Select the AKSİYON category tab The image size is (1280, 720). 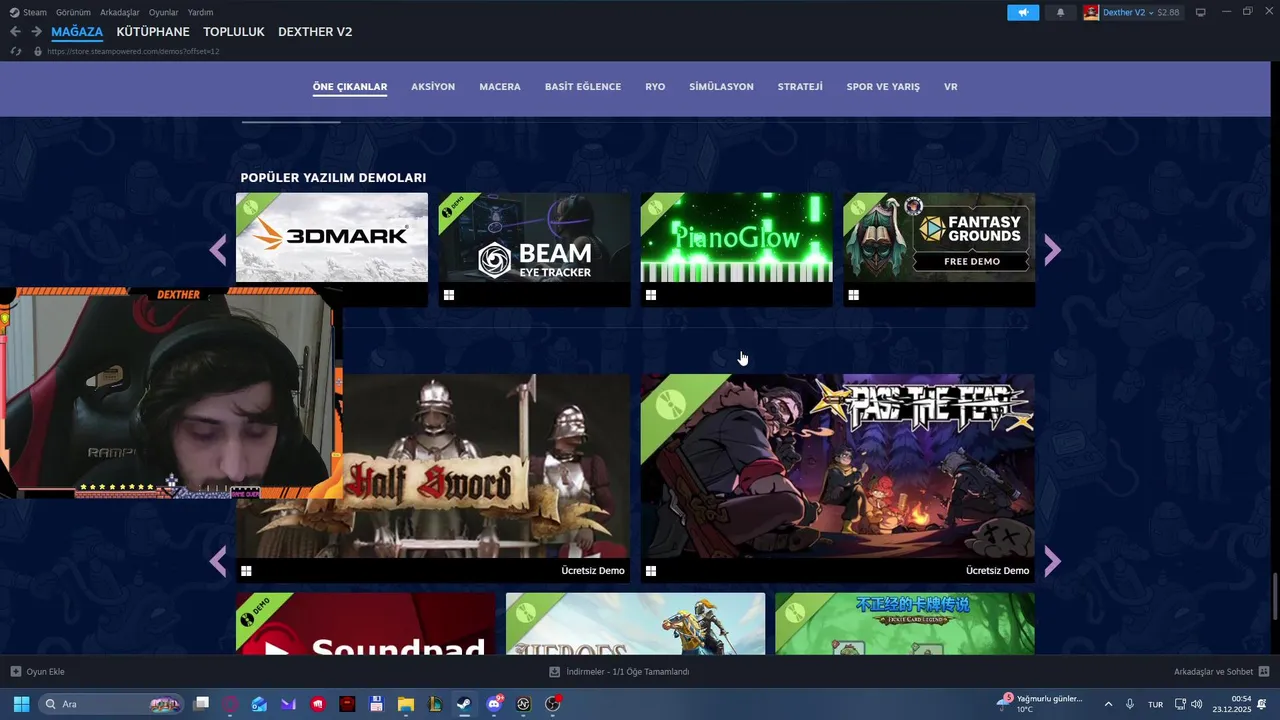coord(433,87)
